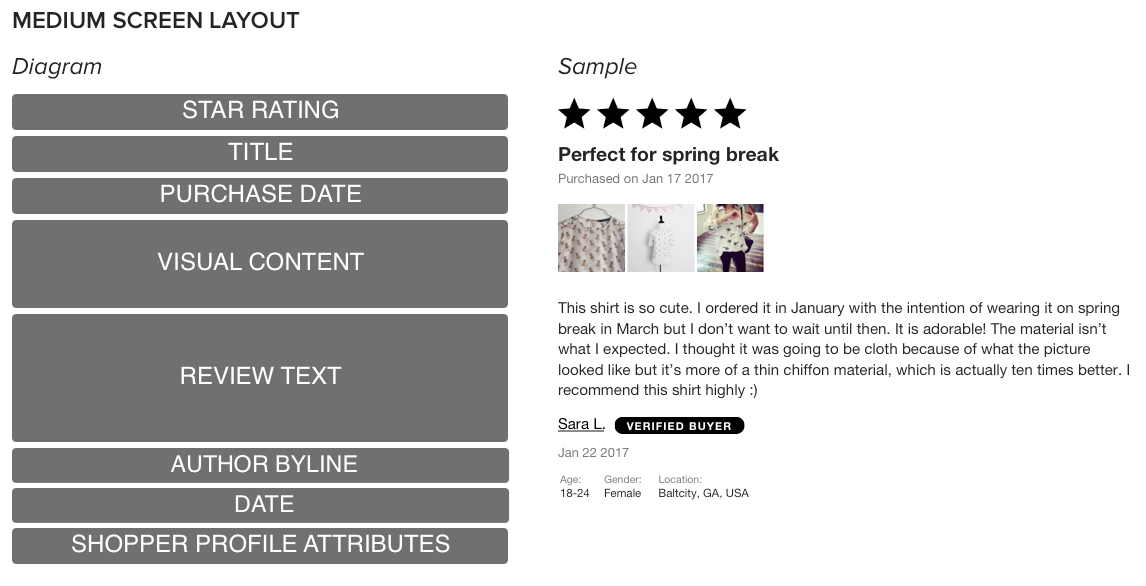This screenshot has width=1146, height=586.
Task: Click the review title Perfect for spring break
Action: (668, 155)
